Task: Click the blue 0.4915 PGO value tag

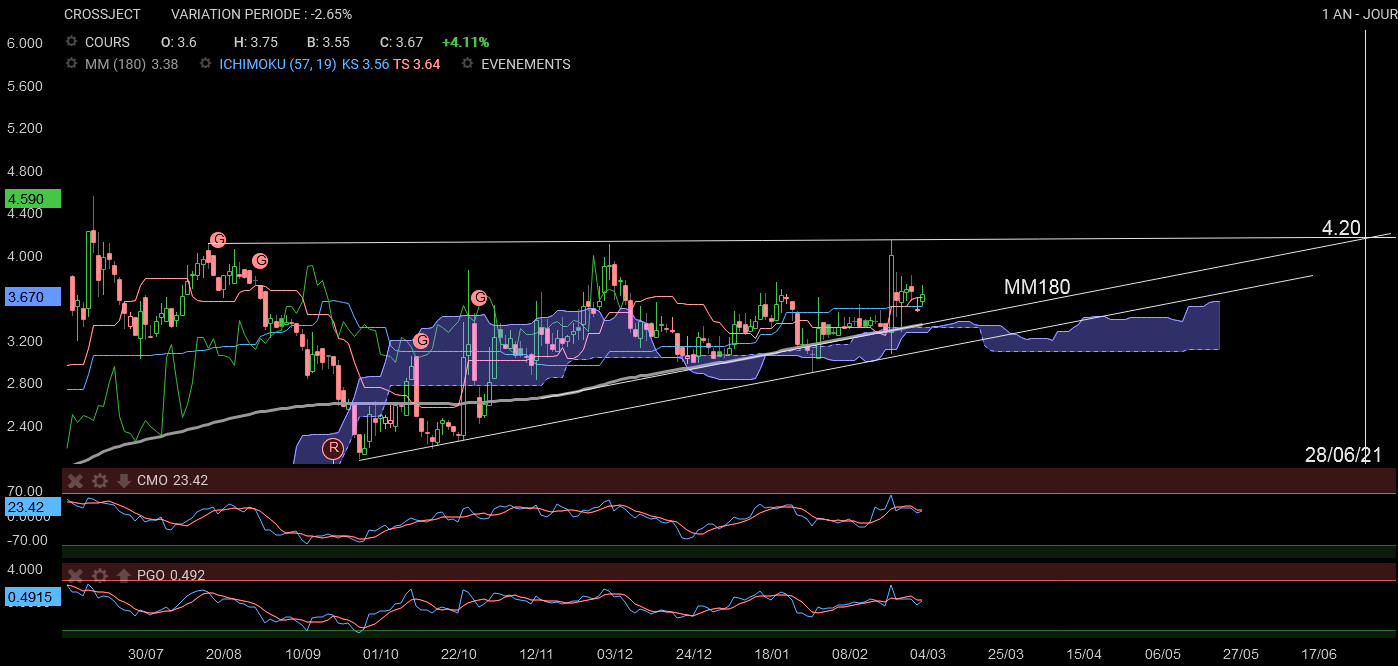Action: 34,597
